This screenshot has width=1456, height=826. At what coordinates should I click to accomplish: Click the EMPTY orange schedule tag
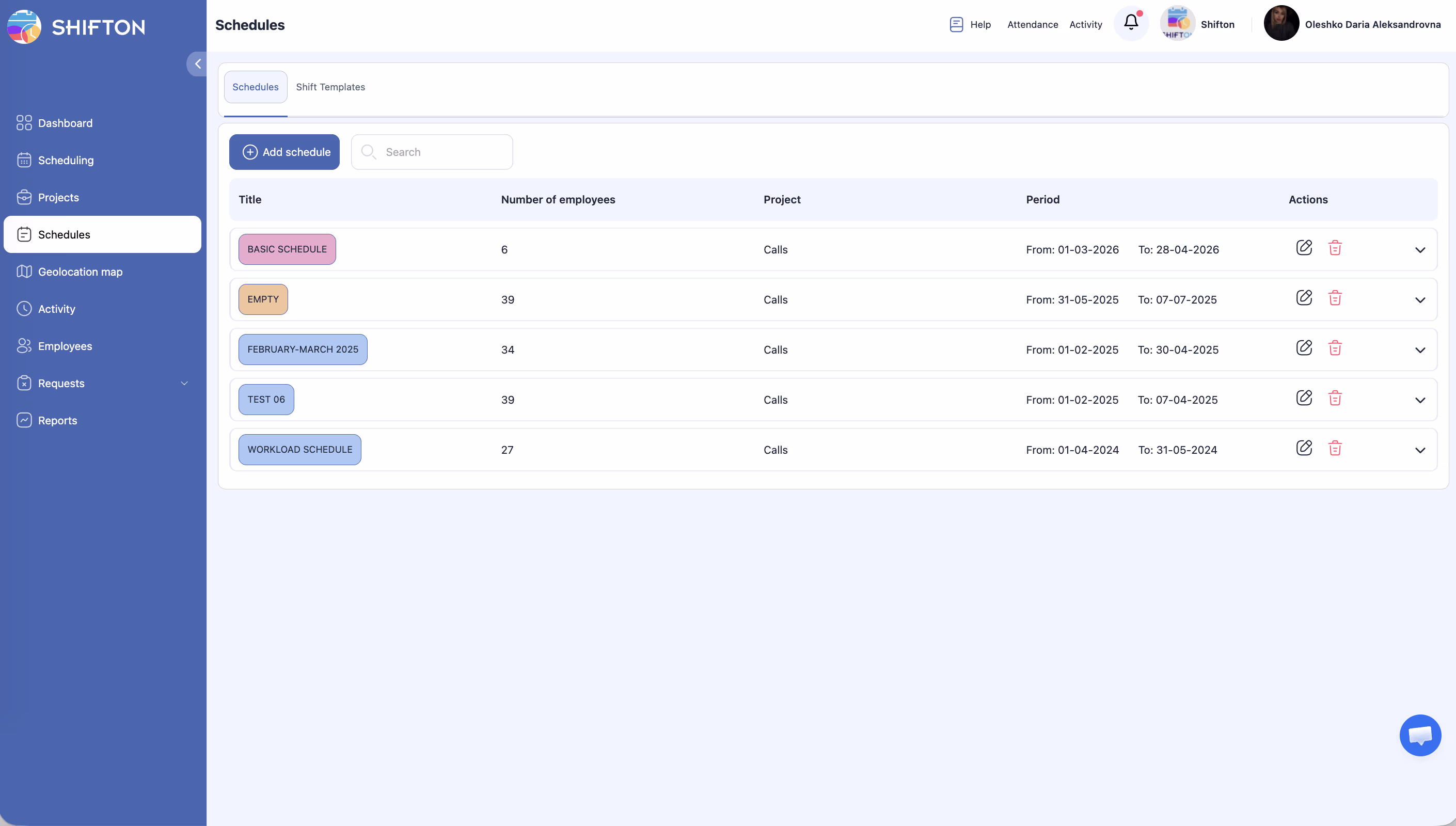click(x=263, y=299)
